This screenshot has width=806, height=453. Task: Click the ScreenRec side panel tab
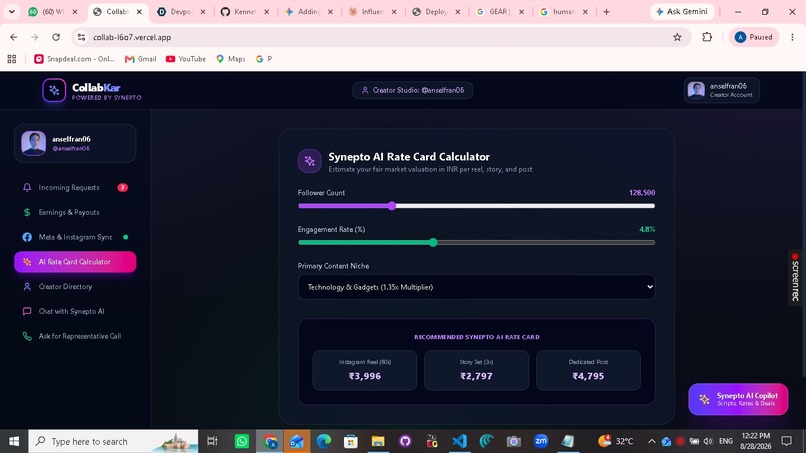coord(796,278)
